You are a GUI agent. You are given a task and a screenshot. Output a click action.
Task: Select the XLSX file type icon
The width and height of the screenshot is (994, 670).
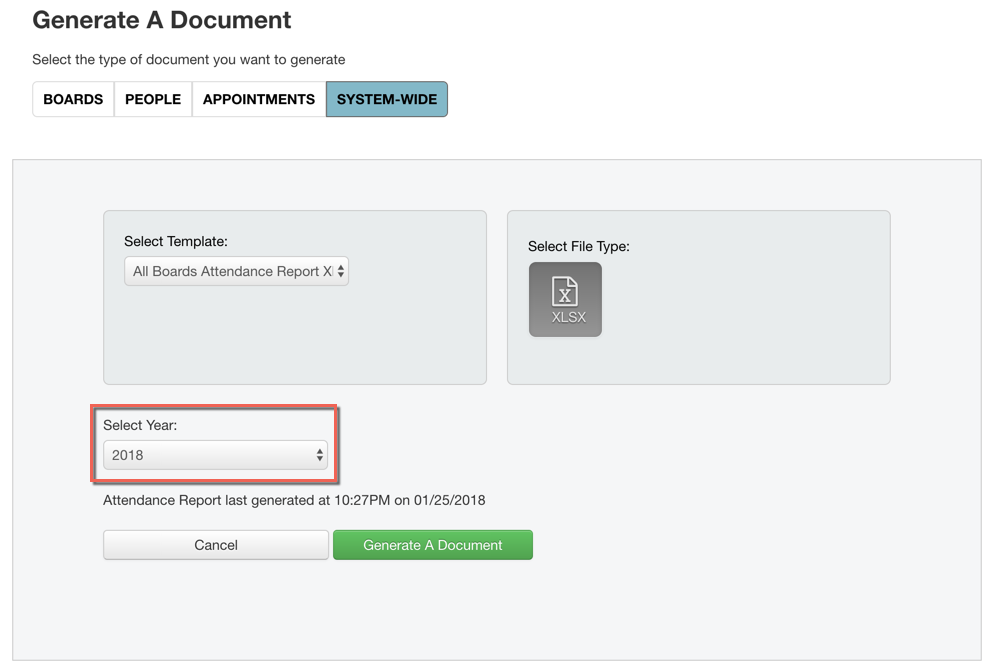coord(565,299)
